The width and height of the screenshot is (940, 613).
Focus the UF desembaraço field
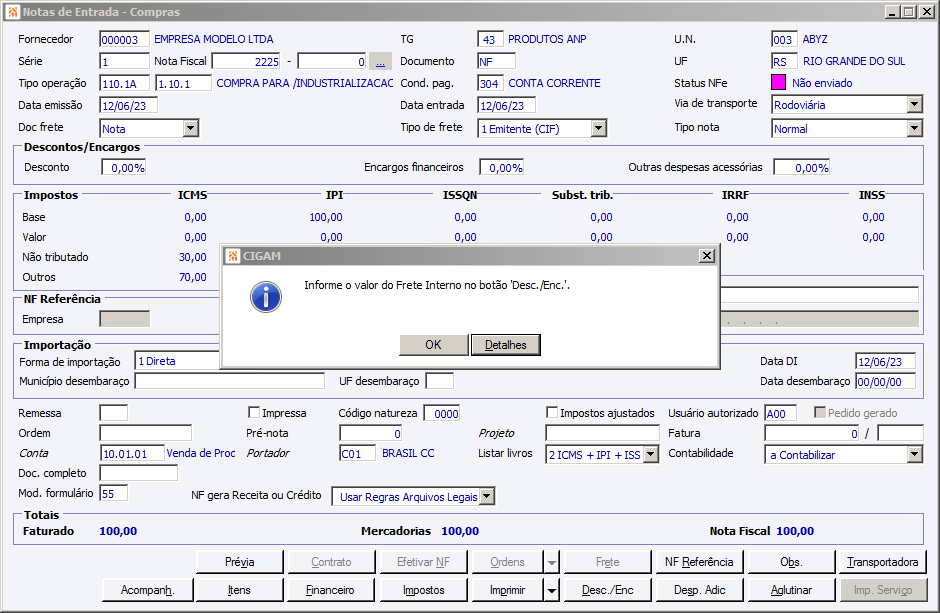point(439,381)
